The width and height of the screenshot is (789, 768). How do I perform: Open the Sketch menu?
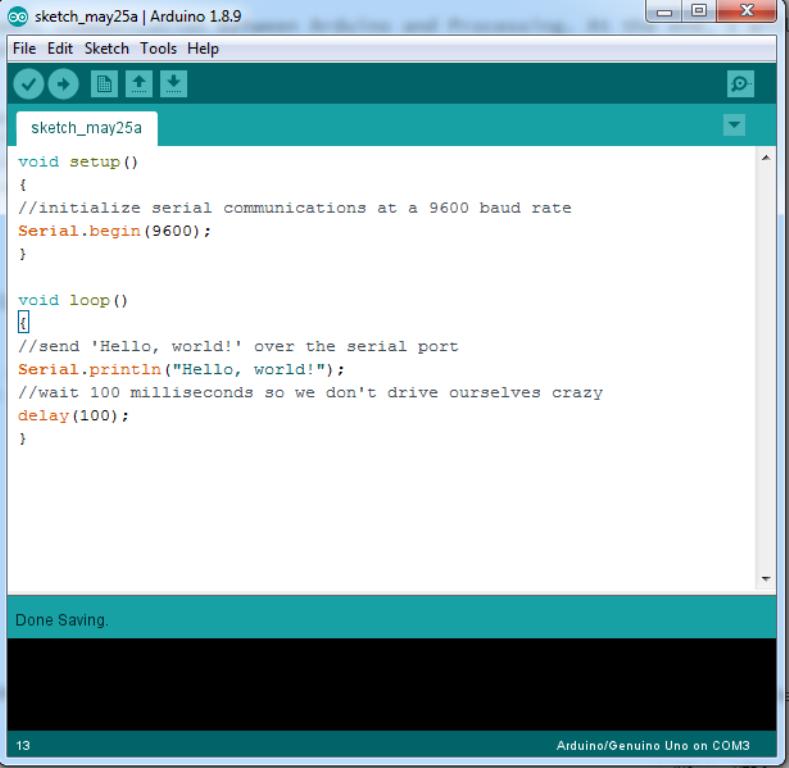[x=107, y=49]
